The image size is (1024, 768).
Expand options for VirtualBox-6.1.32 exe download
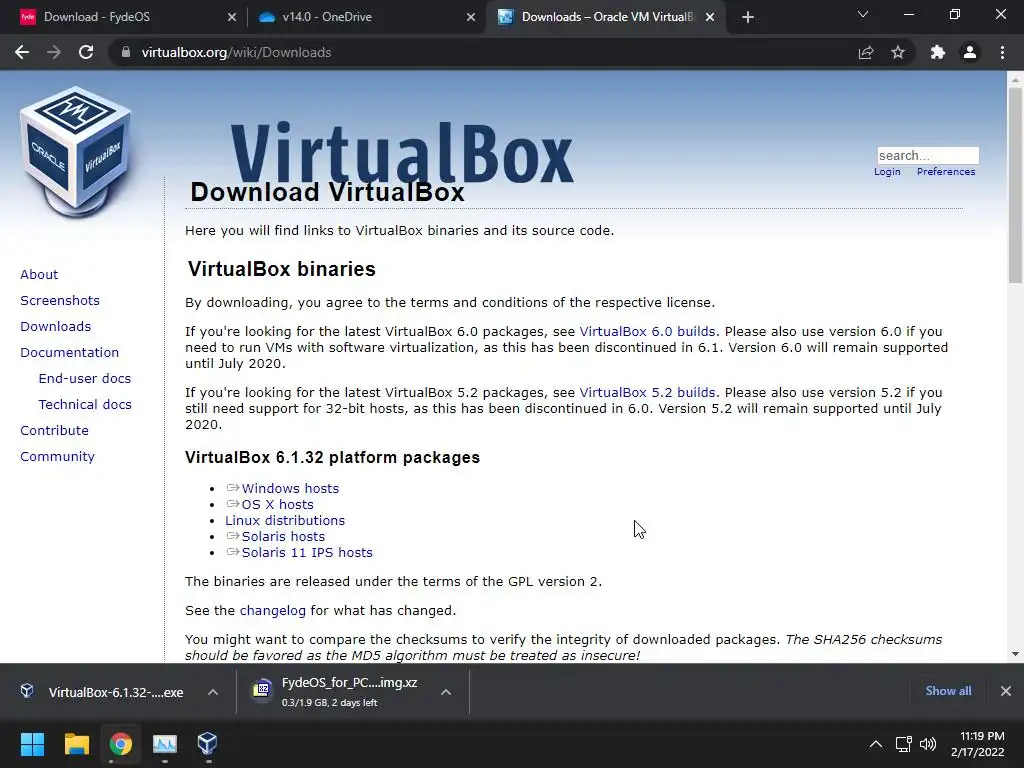pos(213,692)
